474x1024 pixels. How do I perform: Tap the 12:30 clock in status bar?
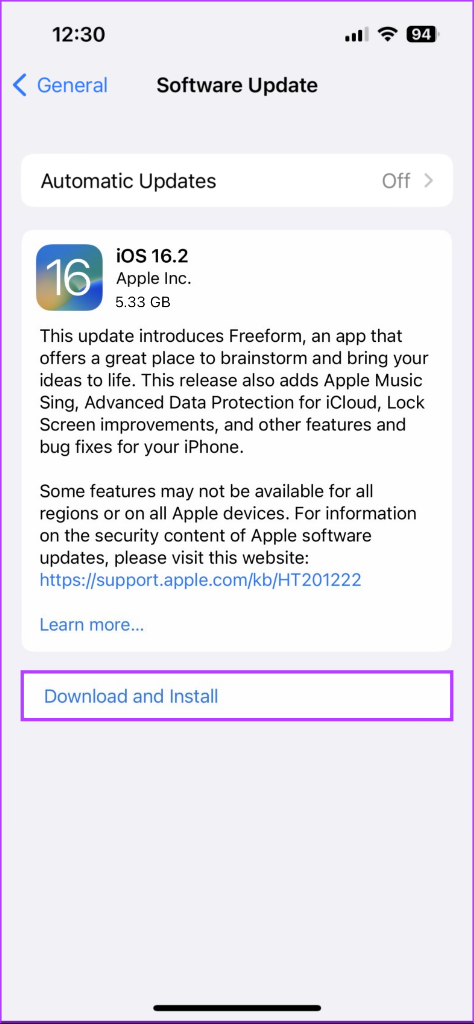(x=80, y=35)
